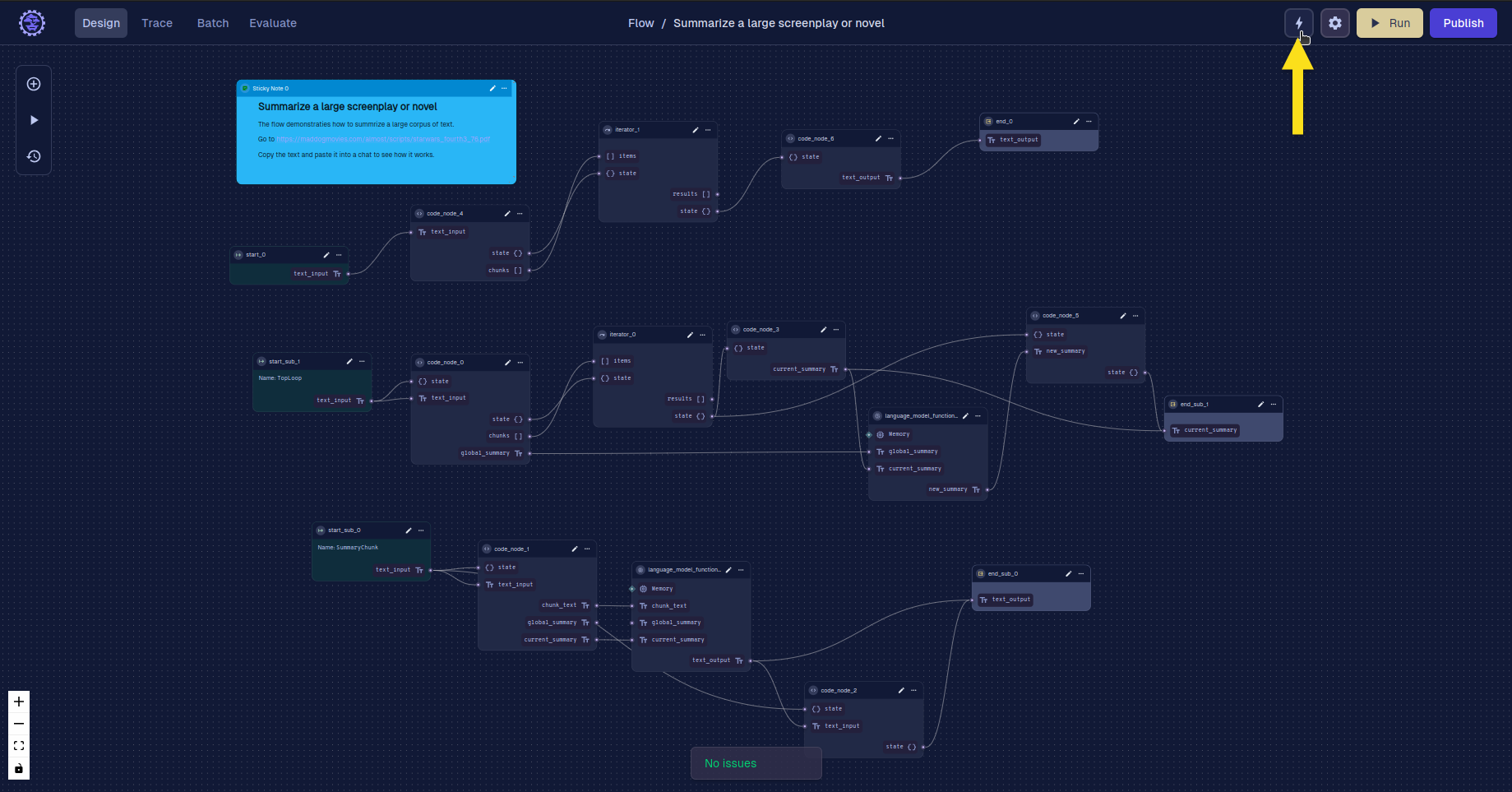Select current_summary field in end_sub_1 node
The image size is (1512, 792).
(x=1205, y=430)
